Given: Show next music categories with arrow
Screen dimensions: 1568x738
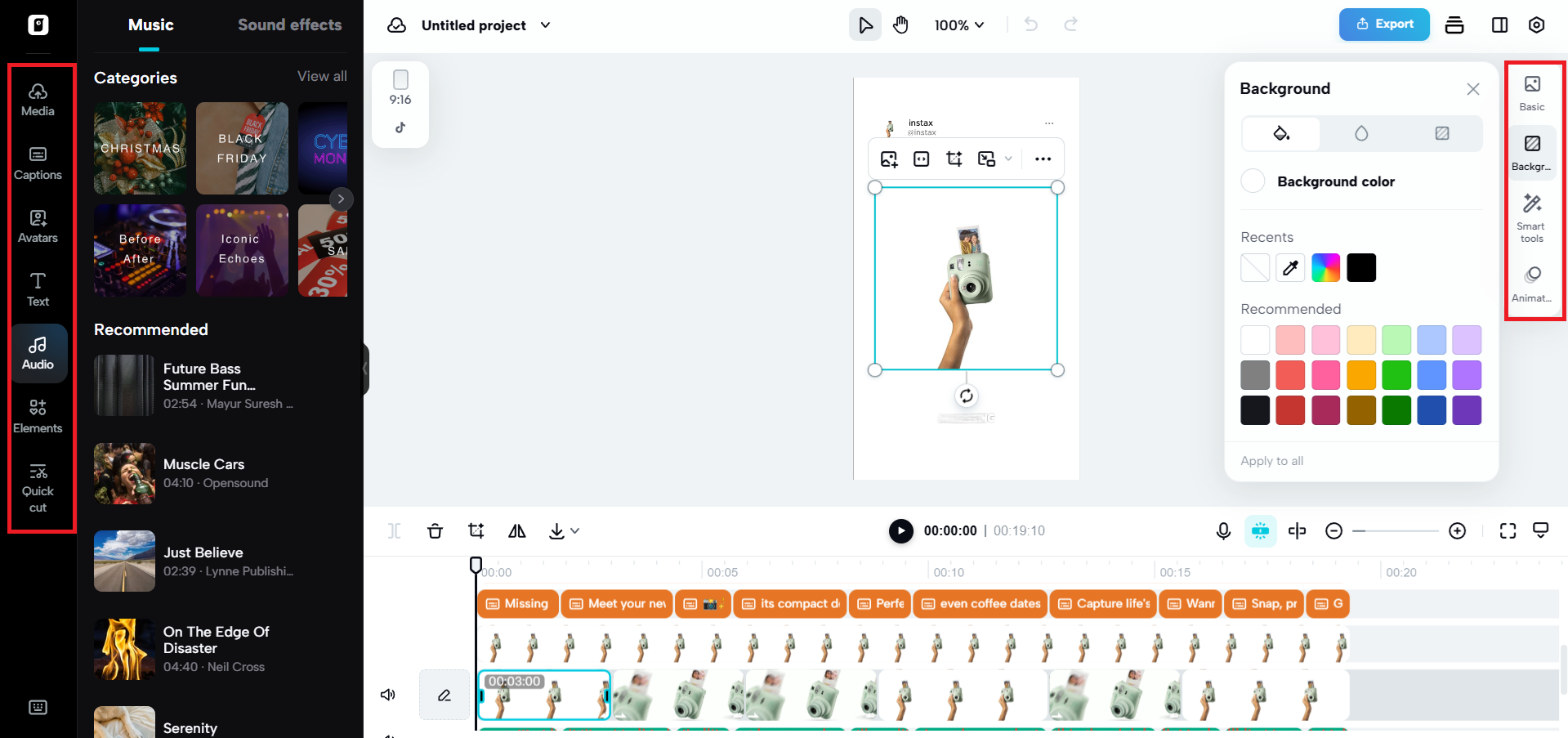Looking at the screenshot, I should pos(341,199).
